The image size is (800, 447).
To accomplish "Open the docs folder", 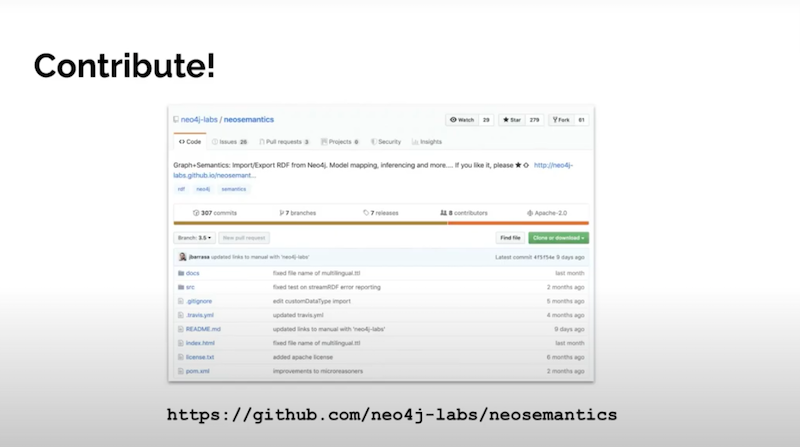I will (x=192, y=273).
